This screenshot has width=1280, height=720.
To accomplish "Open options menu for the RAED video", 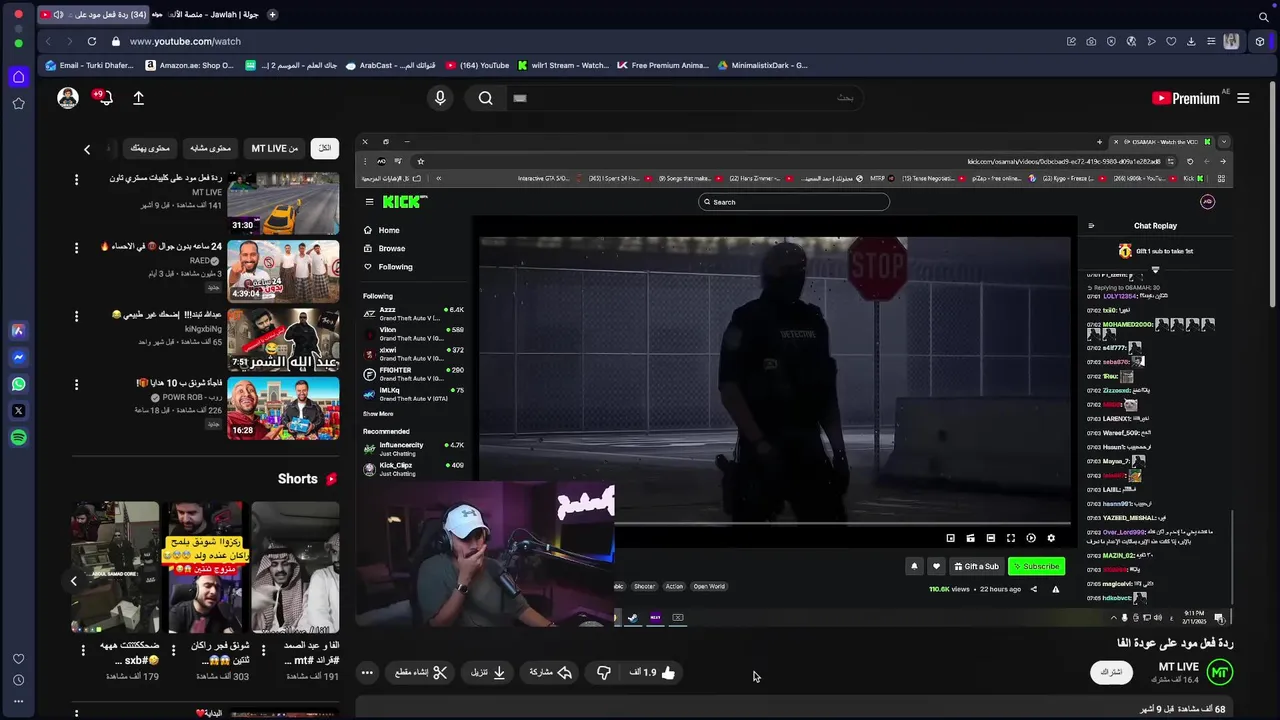I will [76, 248].
